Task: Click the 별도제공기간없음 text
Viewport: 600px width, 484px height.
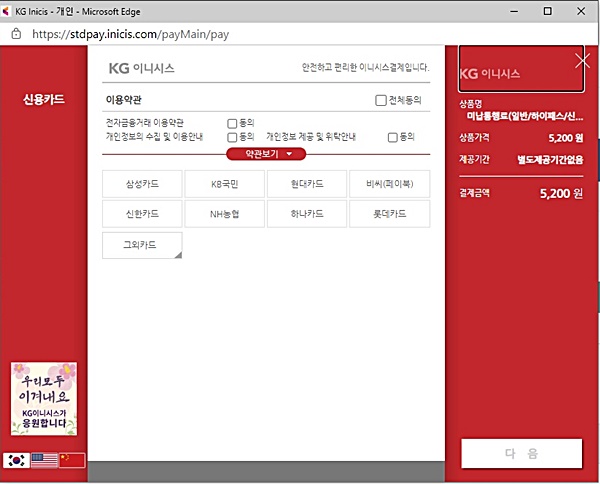Action: pos(550,160)
